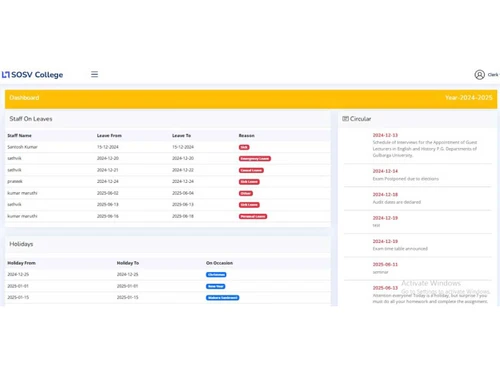
Task: Click the Personal Leave reason badge
Action: coord(253,216)
